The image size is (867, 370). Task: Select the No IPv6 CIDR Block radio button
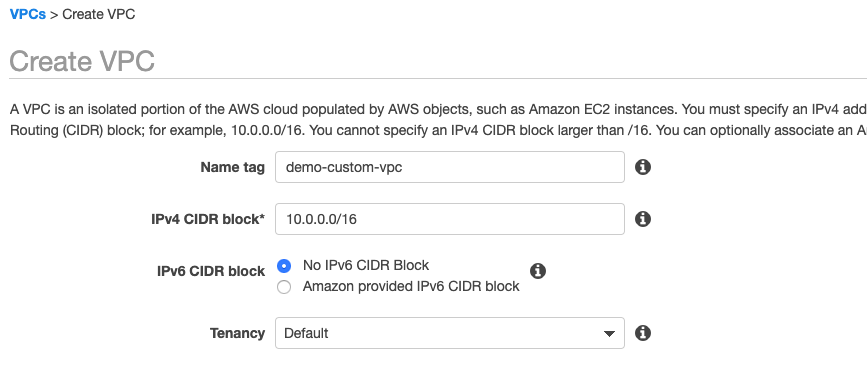284,266
